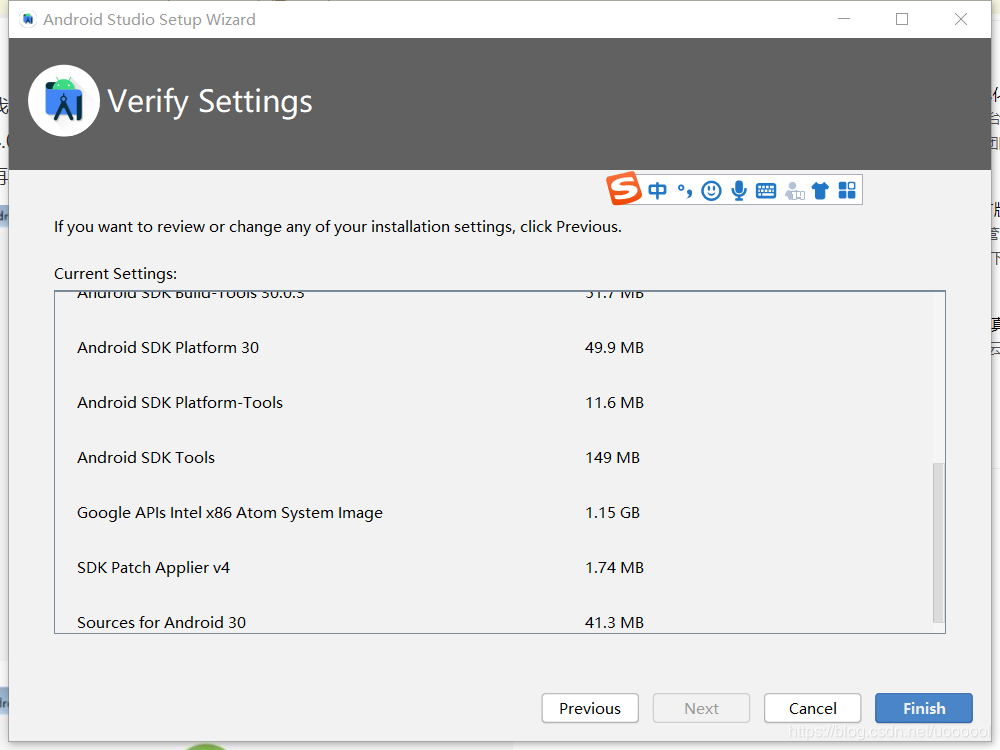The image size is (1000, 750).
Task: Minimize the Setup Wizard window
Action: [844, 19]
